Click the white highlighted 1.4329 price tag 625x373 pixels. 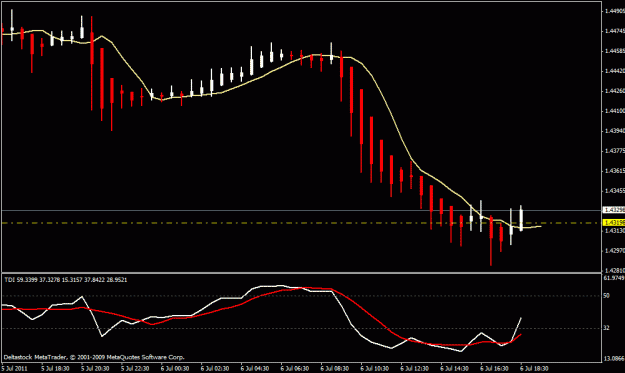(x=614, y=210)
